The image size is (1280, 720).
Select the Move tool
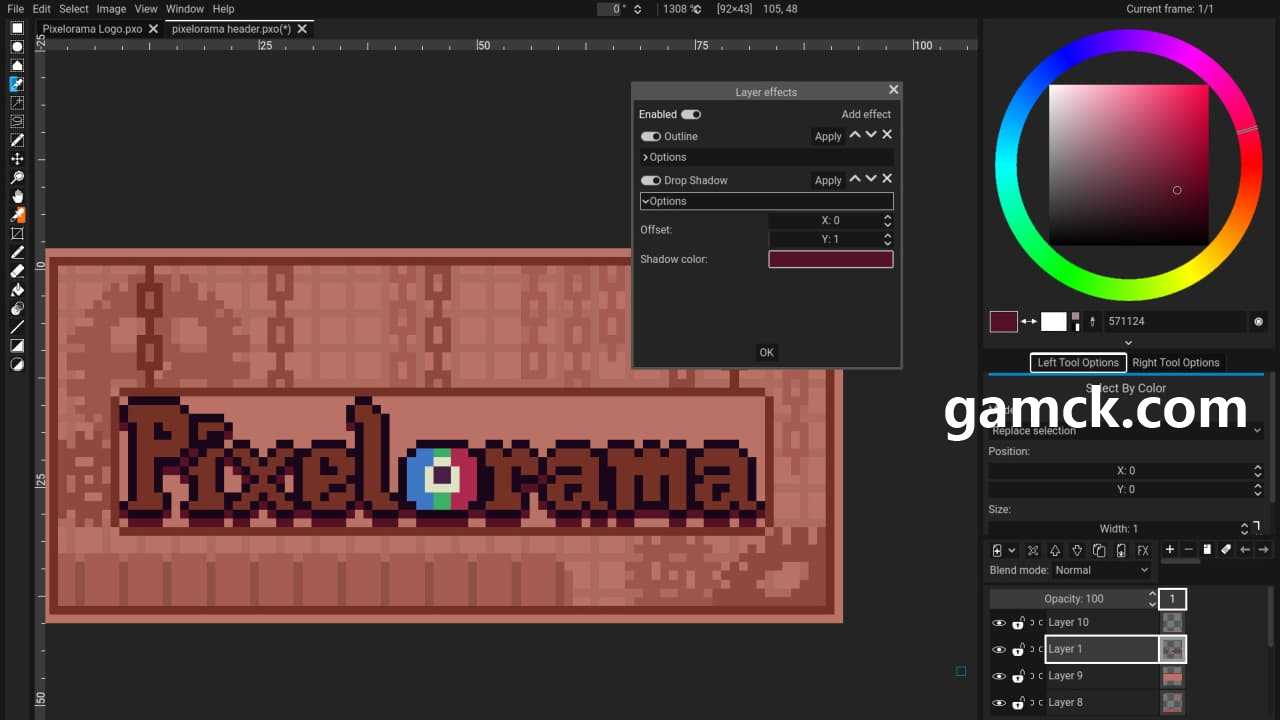(x=17, y=159)
